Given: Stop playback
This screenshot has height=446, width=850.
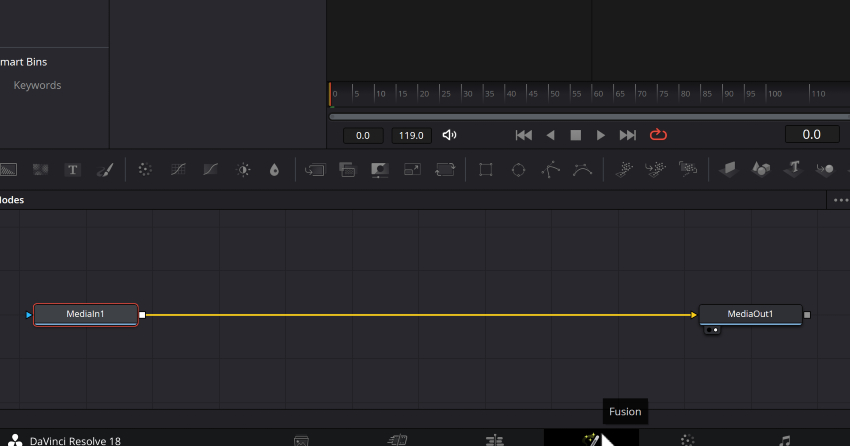Looking at the screenshot, I should [576, 135].
